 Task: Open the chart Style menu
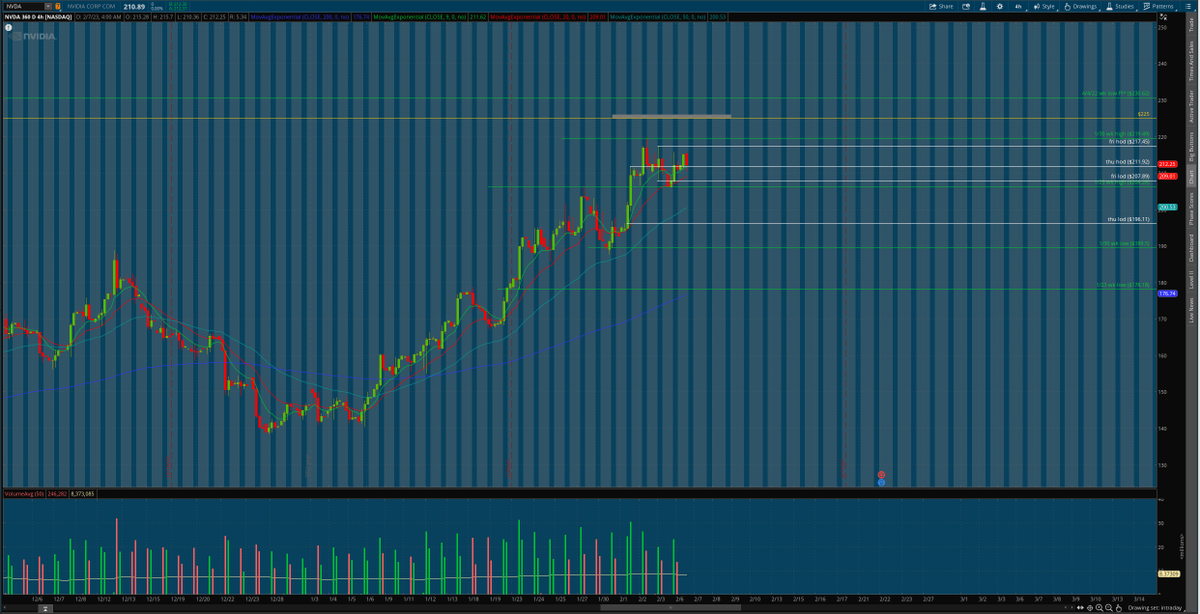[x=1047, y=5]
